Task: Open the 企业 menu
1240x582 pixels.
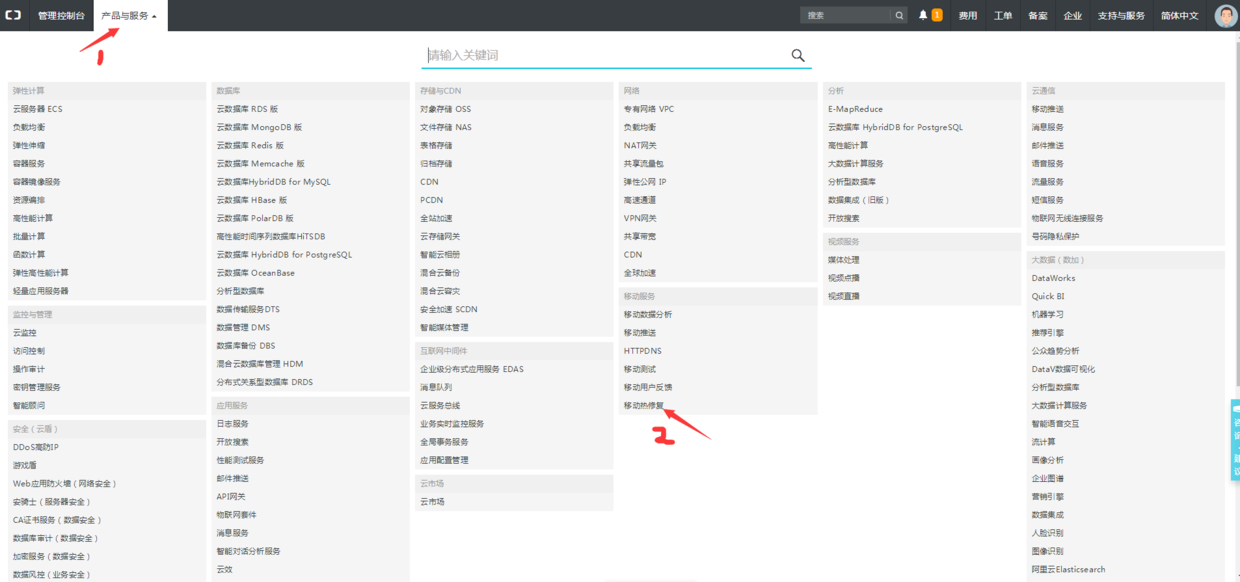Action: click(x=1073, y=16)
